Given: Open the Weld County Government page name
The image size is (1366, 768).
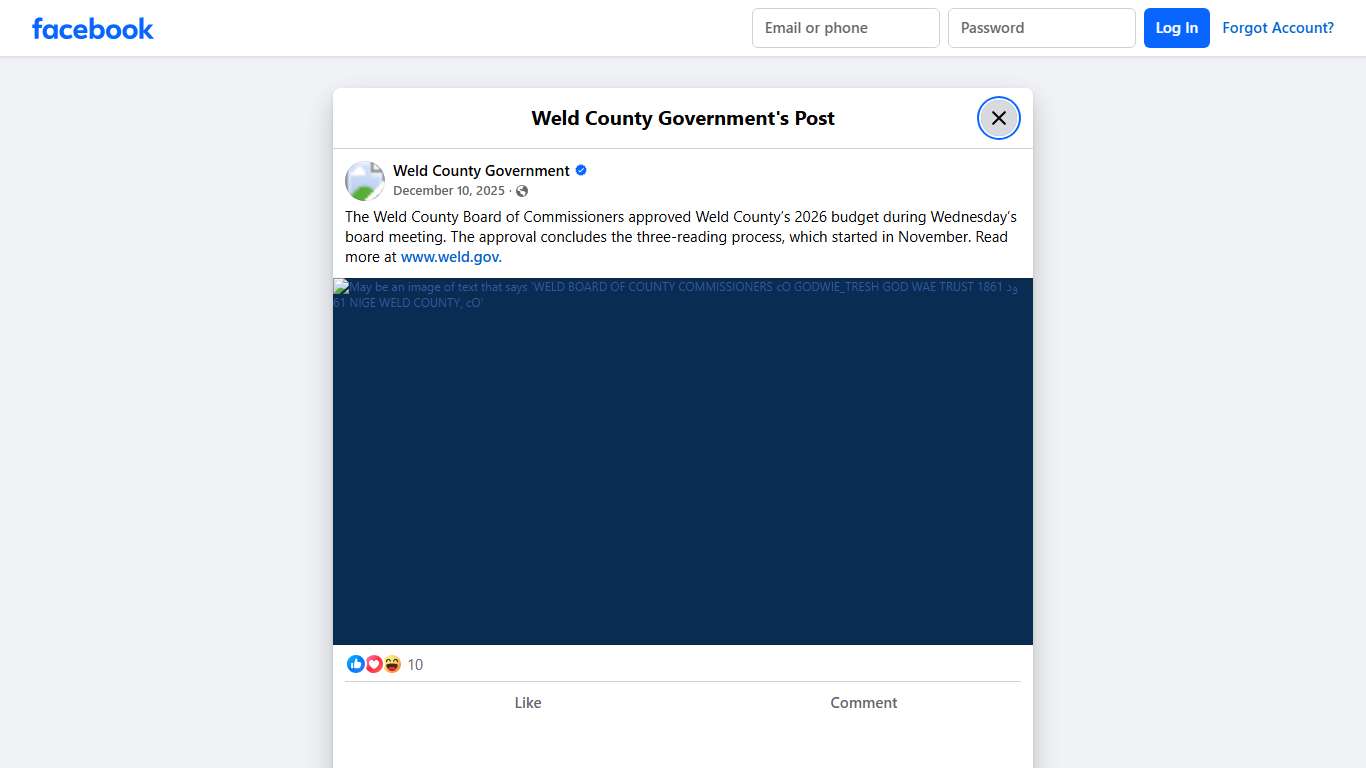Looking at the screenshot, I should coord(481,170).
